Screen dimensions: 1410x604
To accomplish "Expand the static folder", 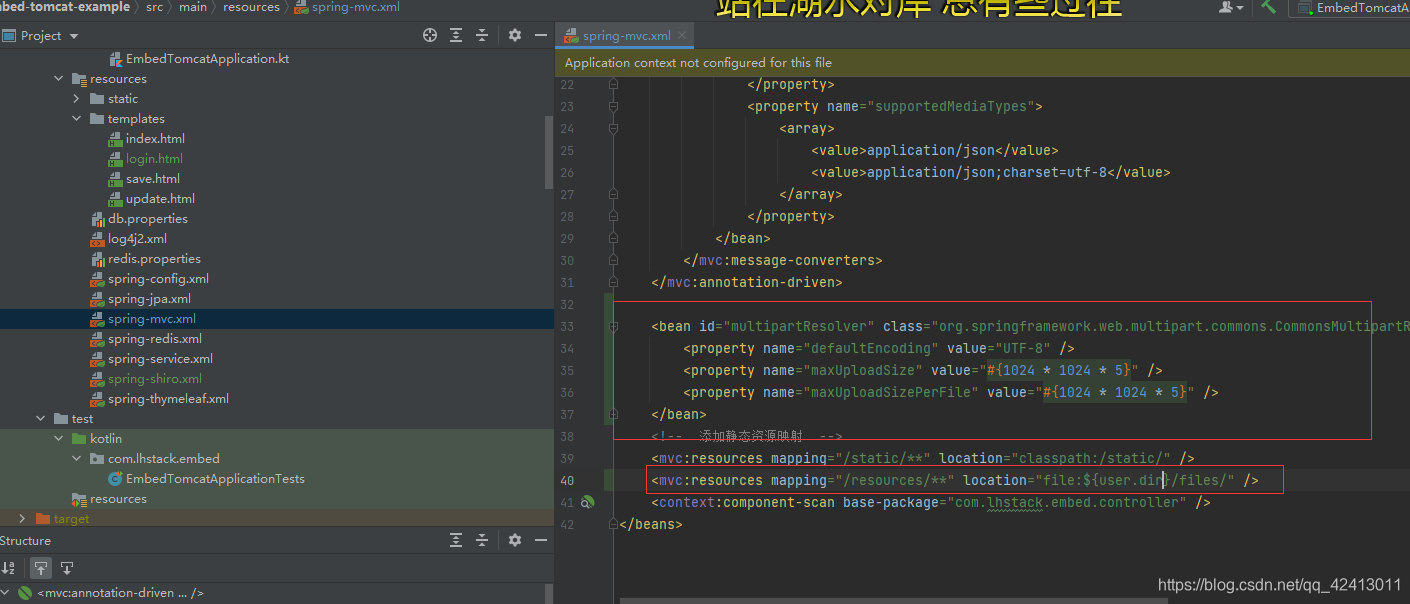I will tap(77, 99).
